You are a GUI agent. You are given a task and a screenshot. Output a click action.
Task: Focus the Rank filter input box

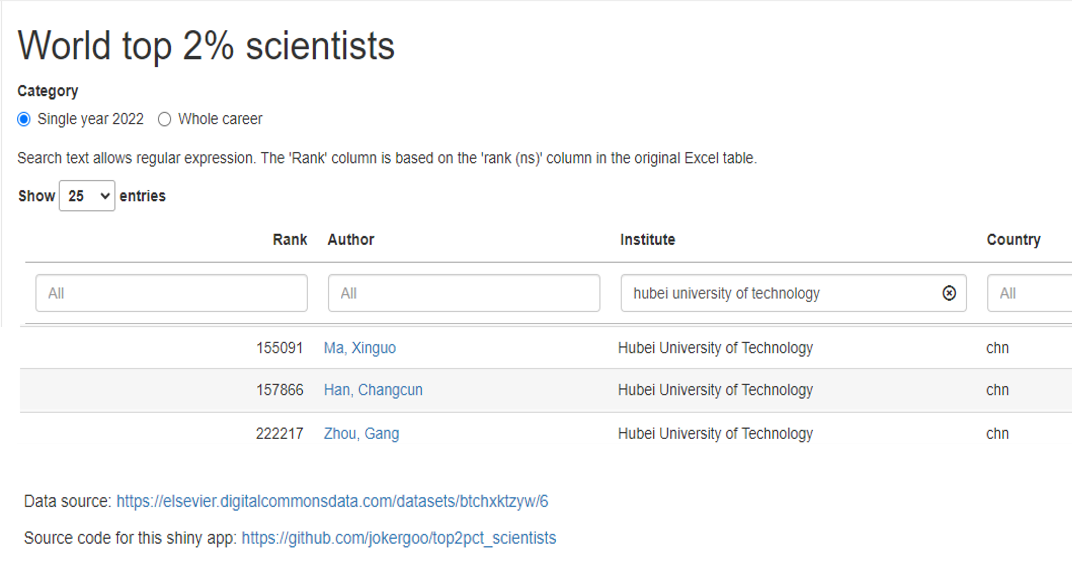pos(171,293)
